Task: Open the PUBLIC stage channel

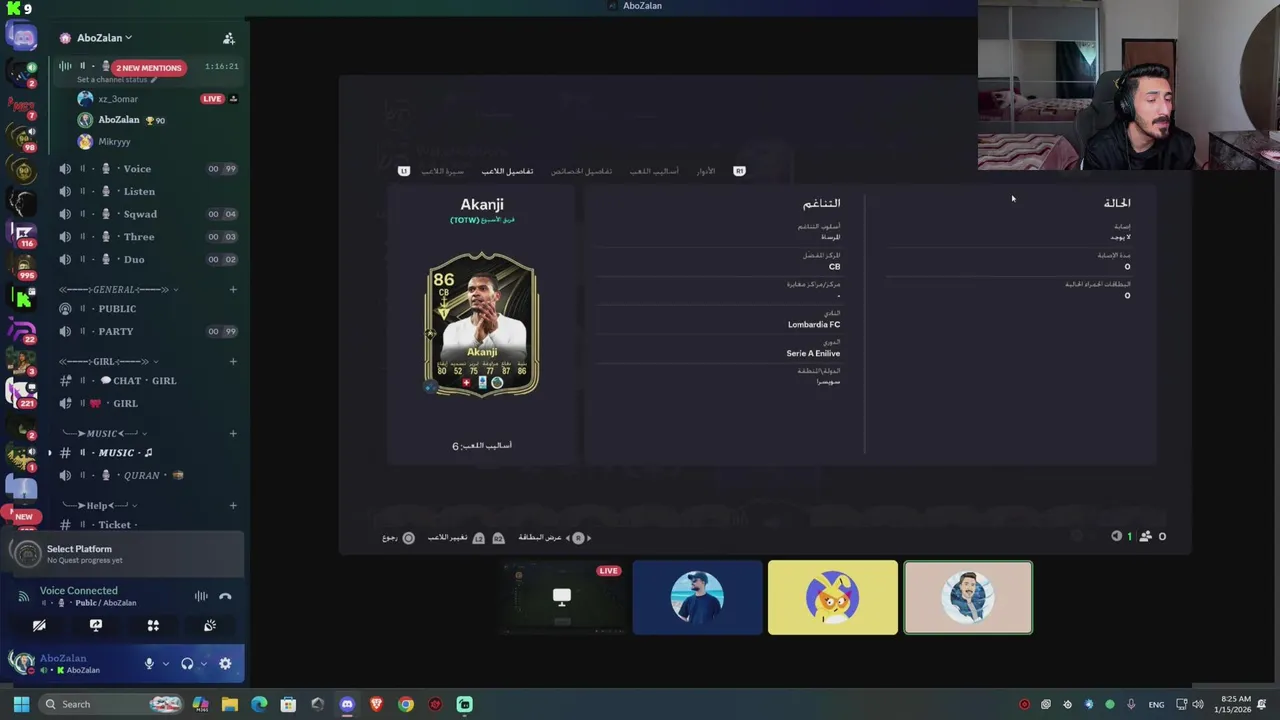Action: 147,309
